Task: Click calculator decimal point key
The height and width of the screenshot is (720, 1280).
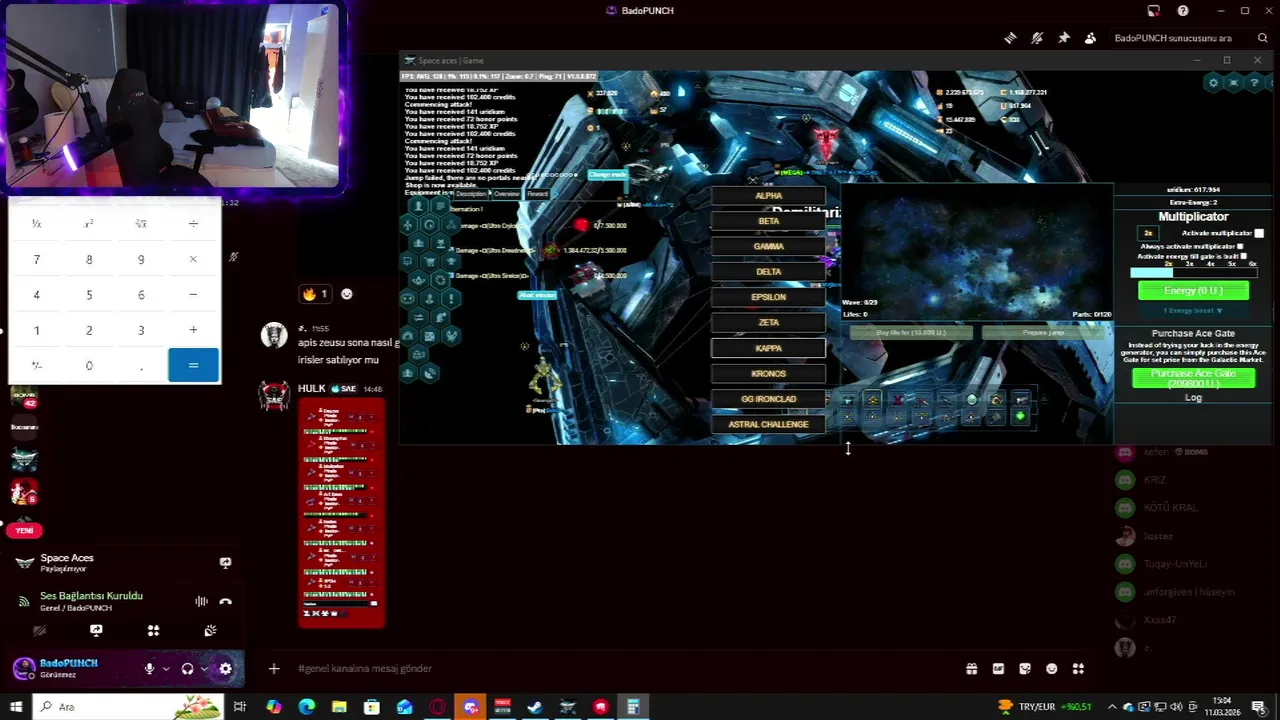Action: pos(141,366)
